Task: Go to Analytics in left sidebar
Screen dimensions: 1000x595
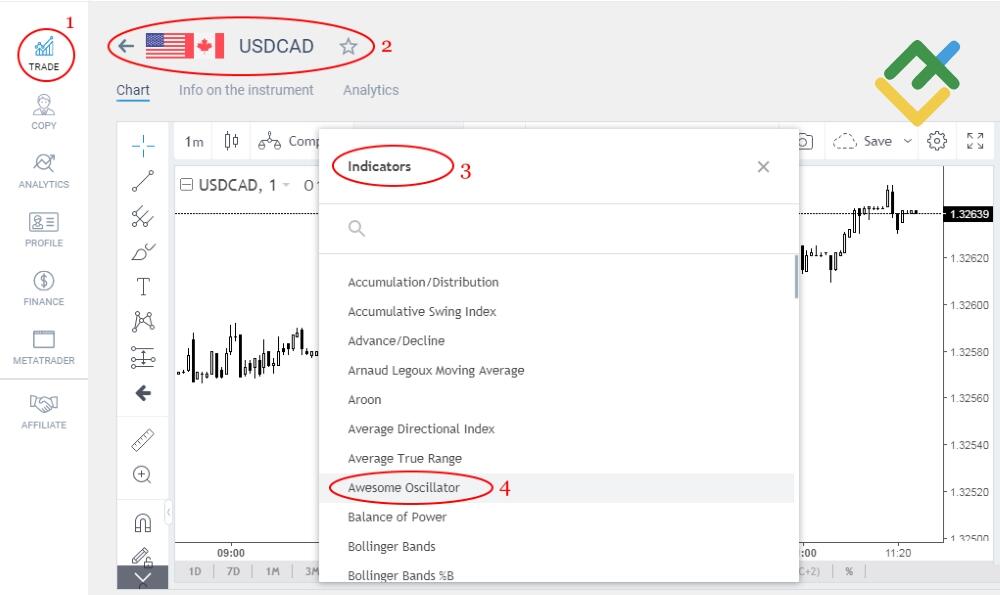Action: 44,170
